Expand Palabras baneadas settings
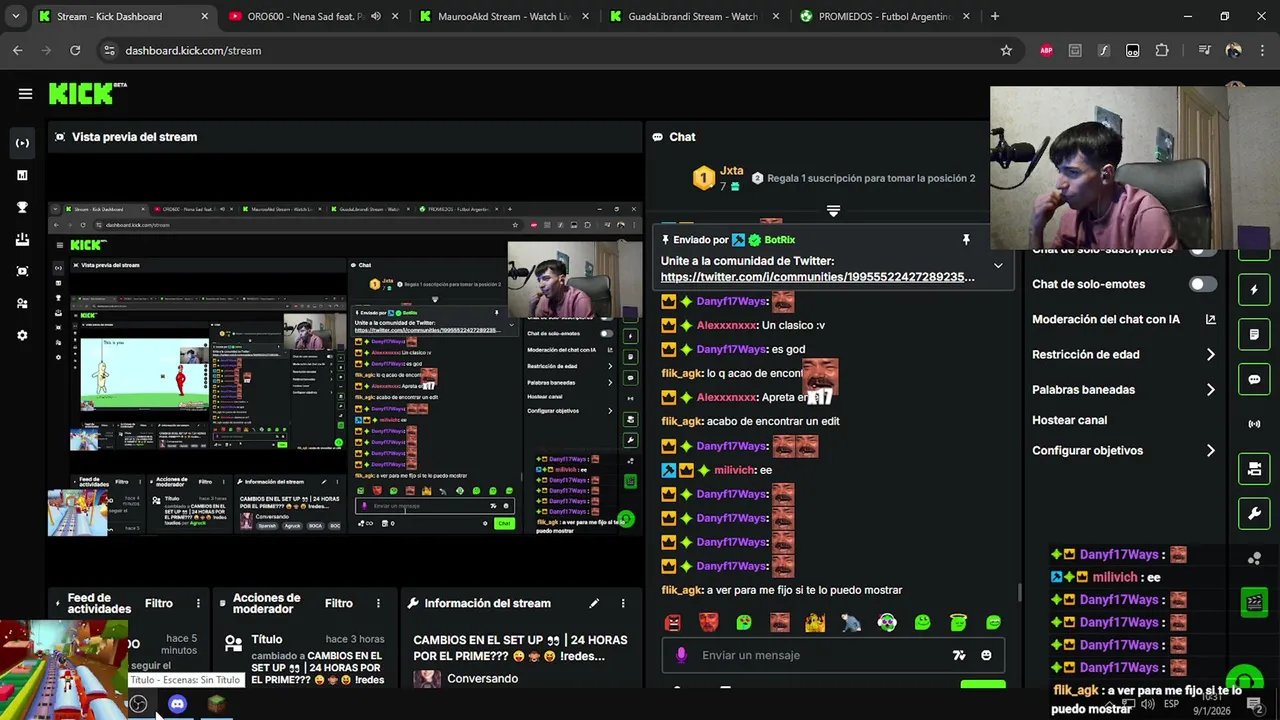The image size is (1280, 720). pyautogui.click(x=1210, y=389)
